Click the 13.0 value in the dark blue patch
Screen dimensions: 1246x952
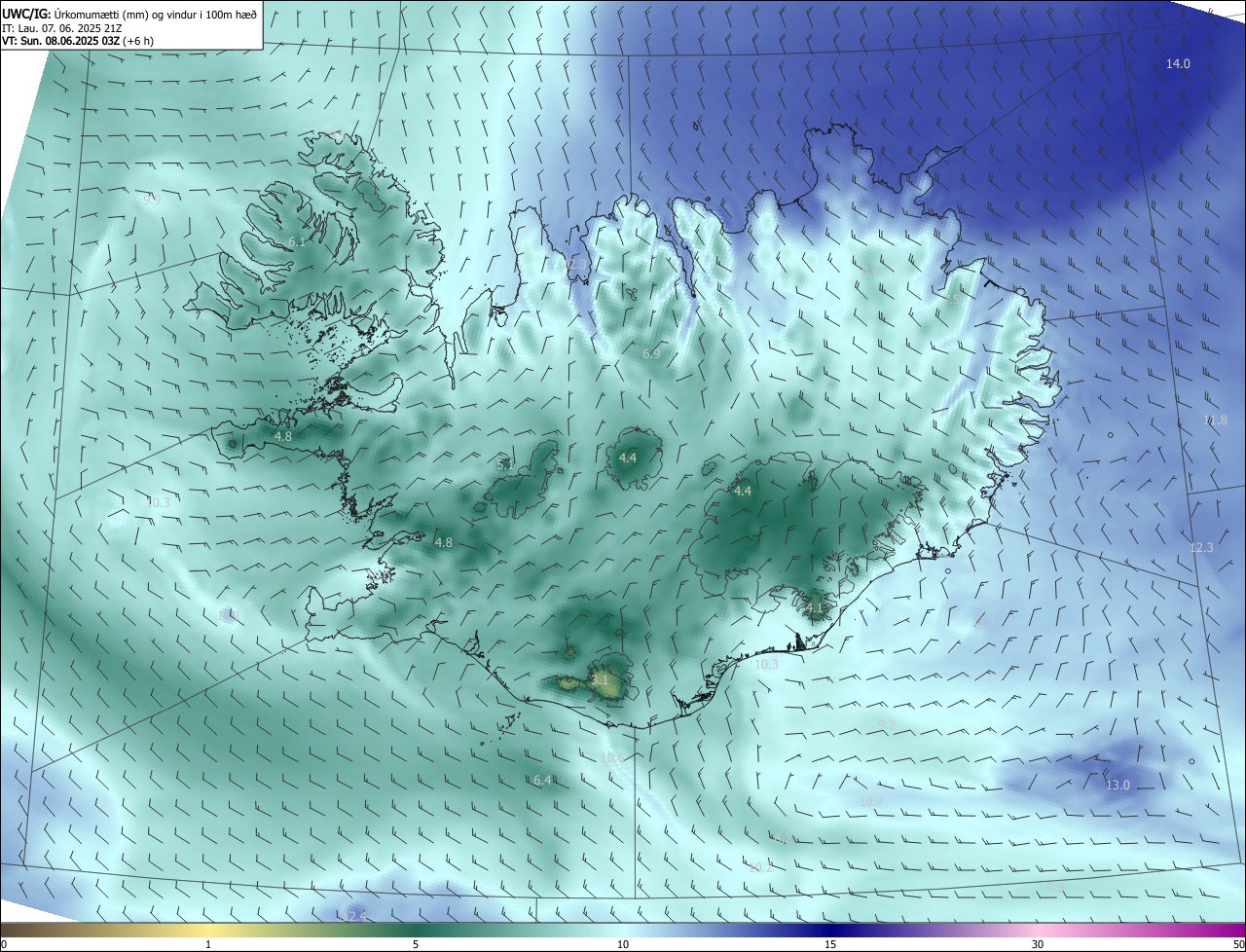tap(1118, 786)
